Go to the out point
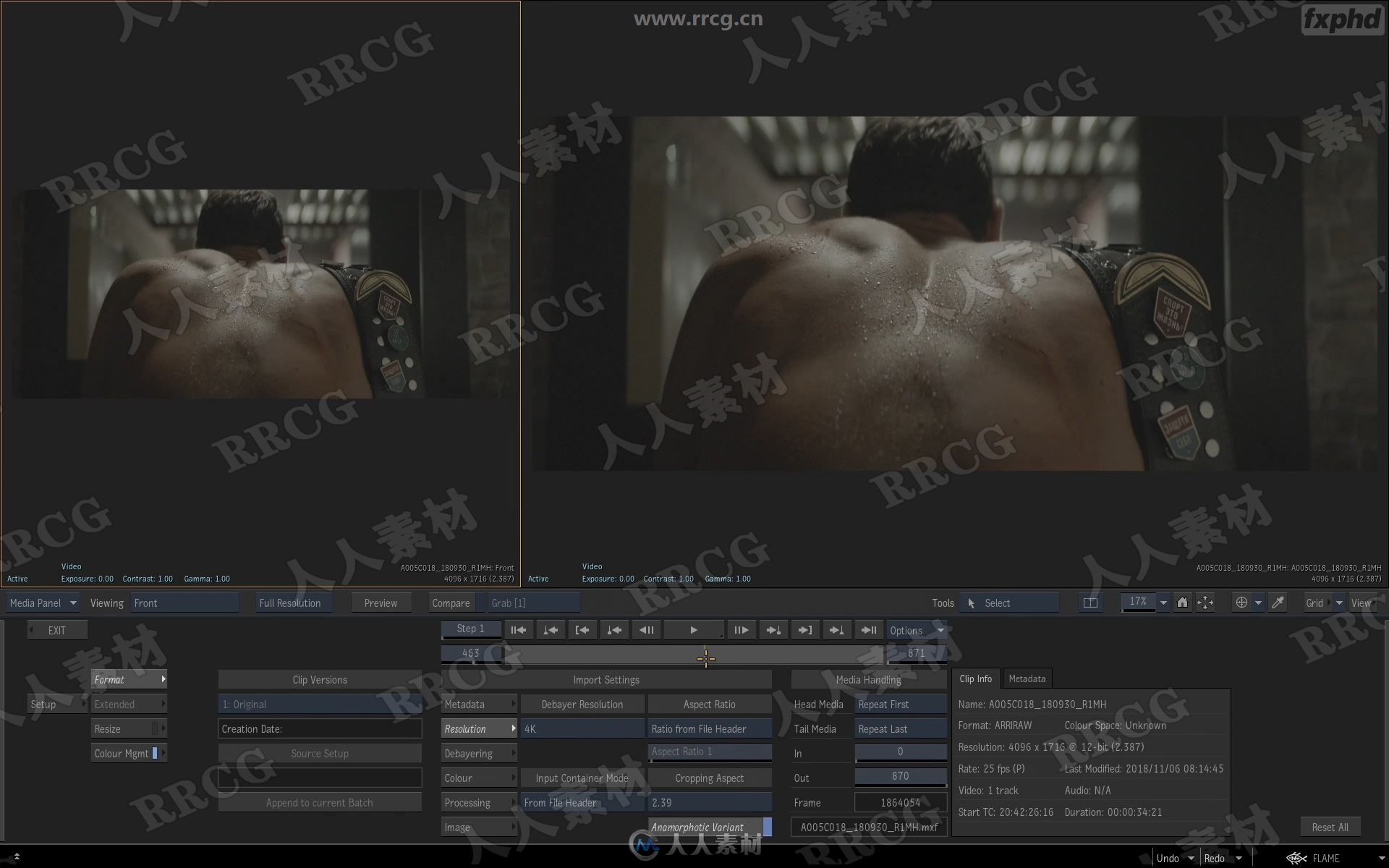This screenshot has width=1389, height=868. (805, 630)
